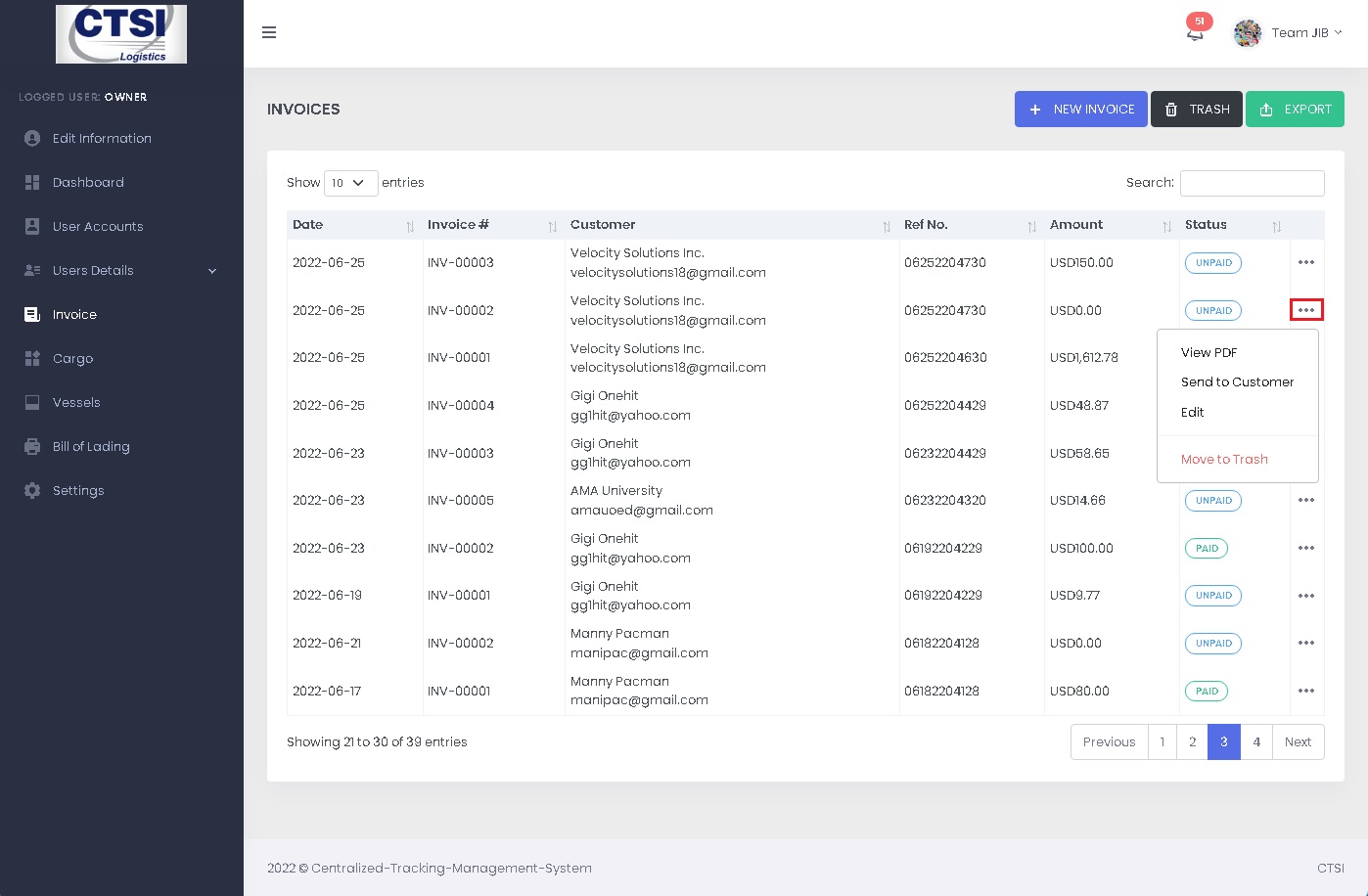Choose View PDF from the context menu
The width and height of the screenshot is (1368, 896).
click(1208, 353)
